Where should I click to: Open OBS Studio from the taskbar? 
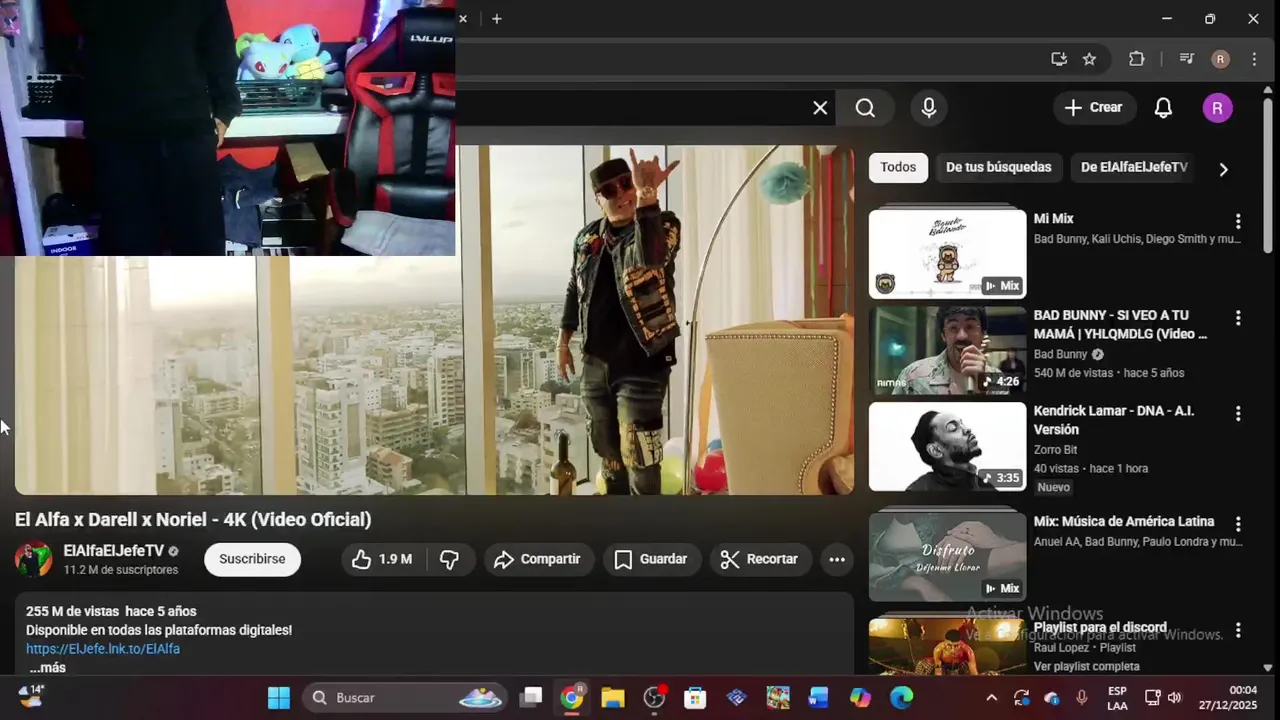(x=654, y=697)
